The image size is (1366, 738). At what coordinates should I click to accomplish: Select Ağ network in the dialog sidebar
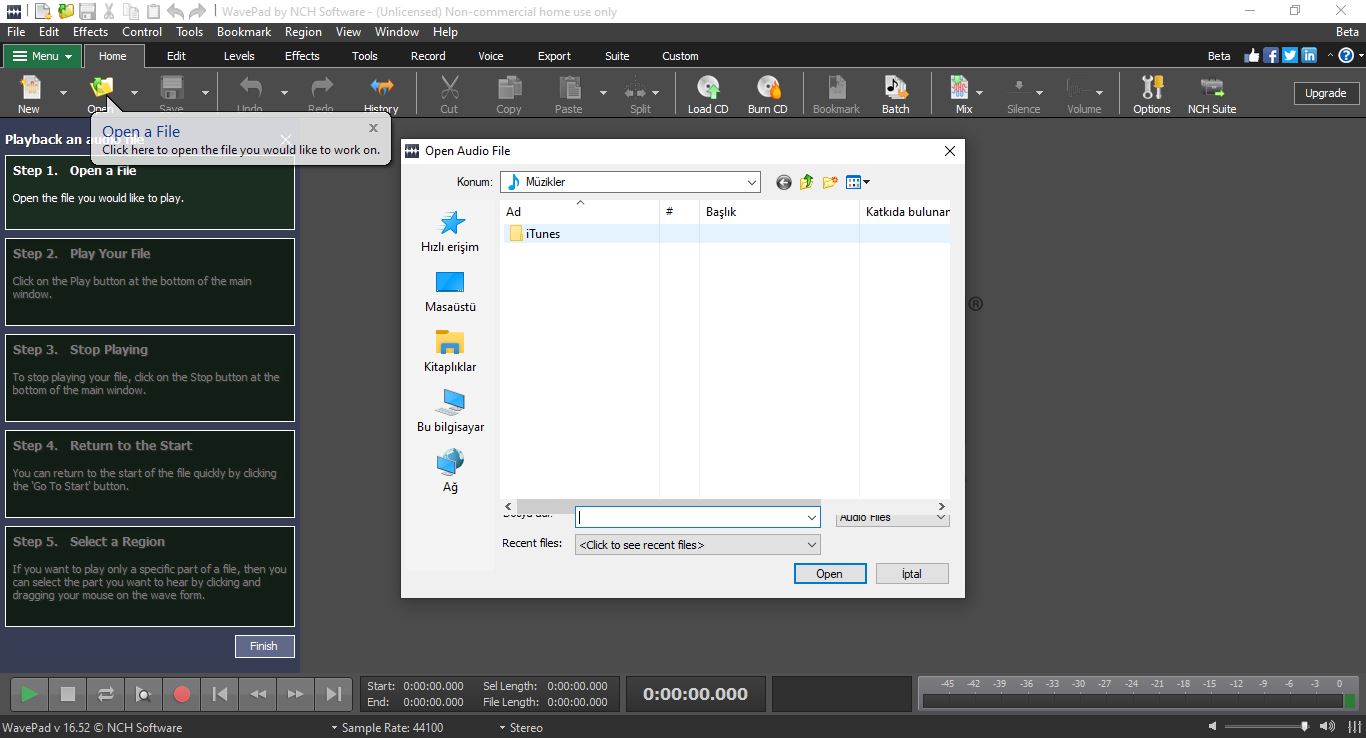point(450,471)
